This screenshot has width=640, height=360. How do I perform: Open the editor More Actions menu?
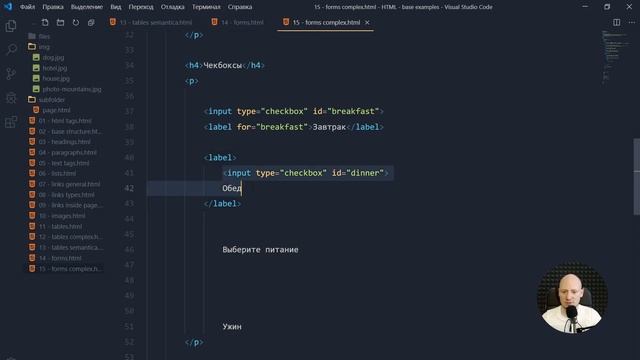[x=631, y=22]
